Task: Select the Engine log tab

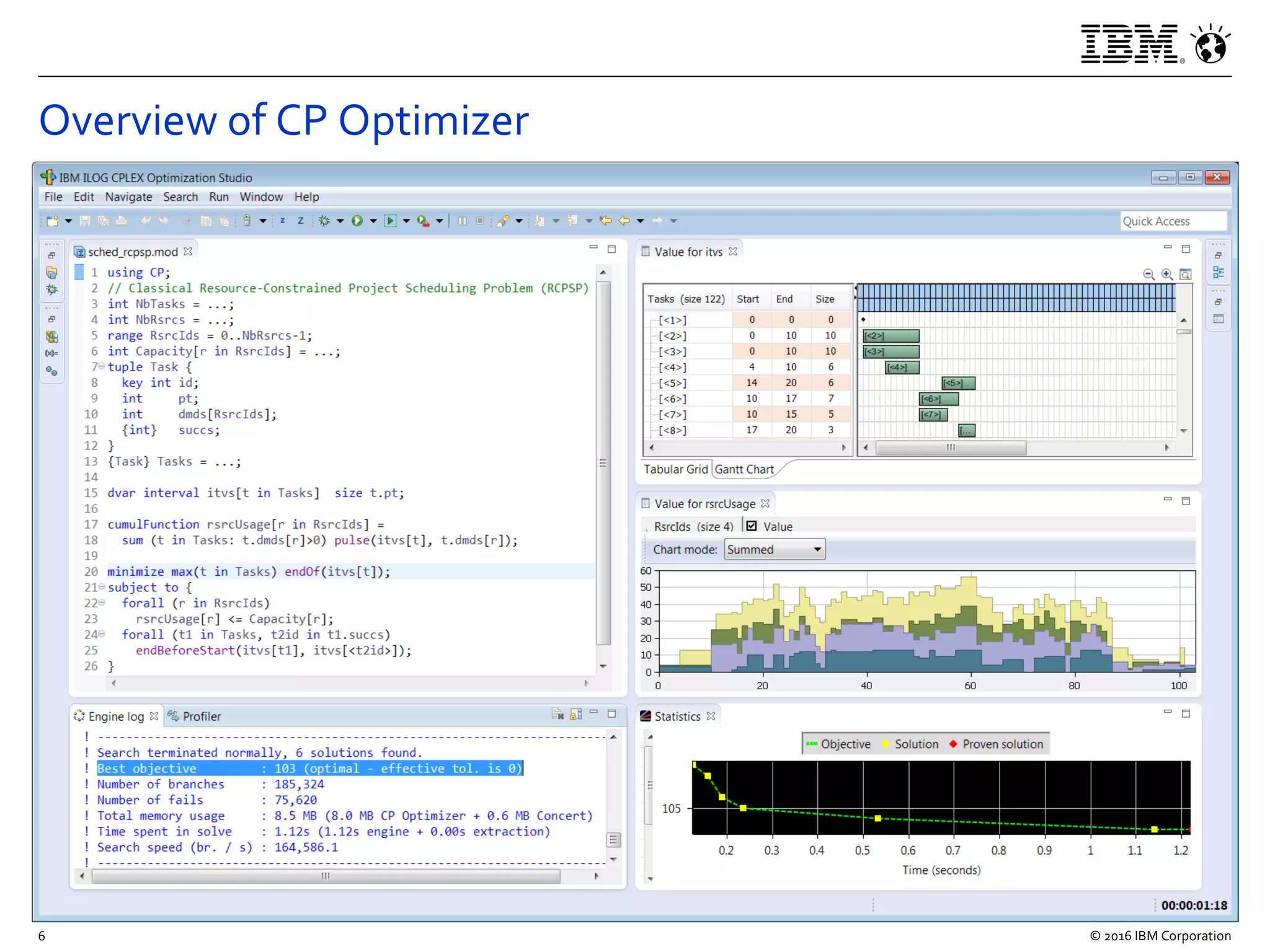Action: (x=115, y=716)
